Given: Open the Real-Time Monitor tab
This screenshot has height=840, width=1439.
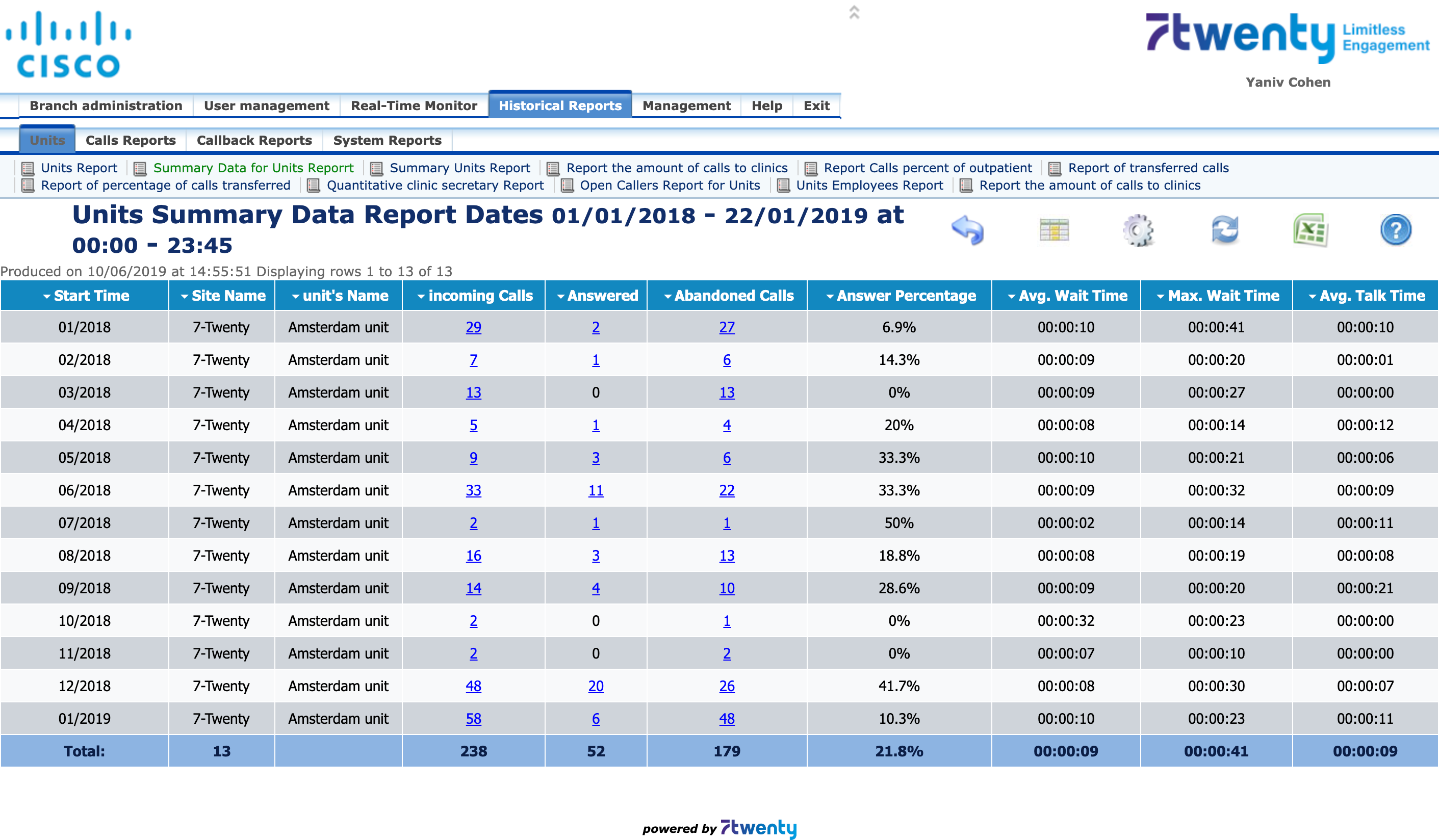Looking at the screenshot, I should click(x=414, y=106).
